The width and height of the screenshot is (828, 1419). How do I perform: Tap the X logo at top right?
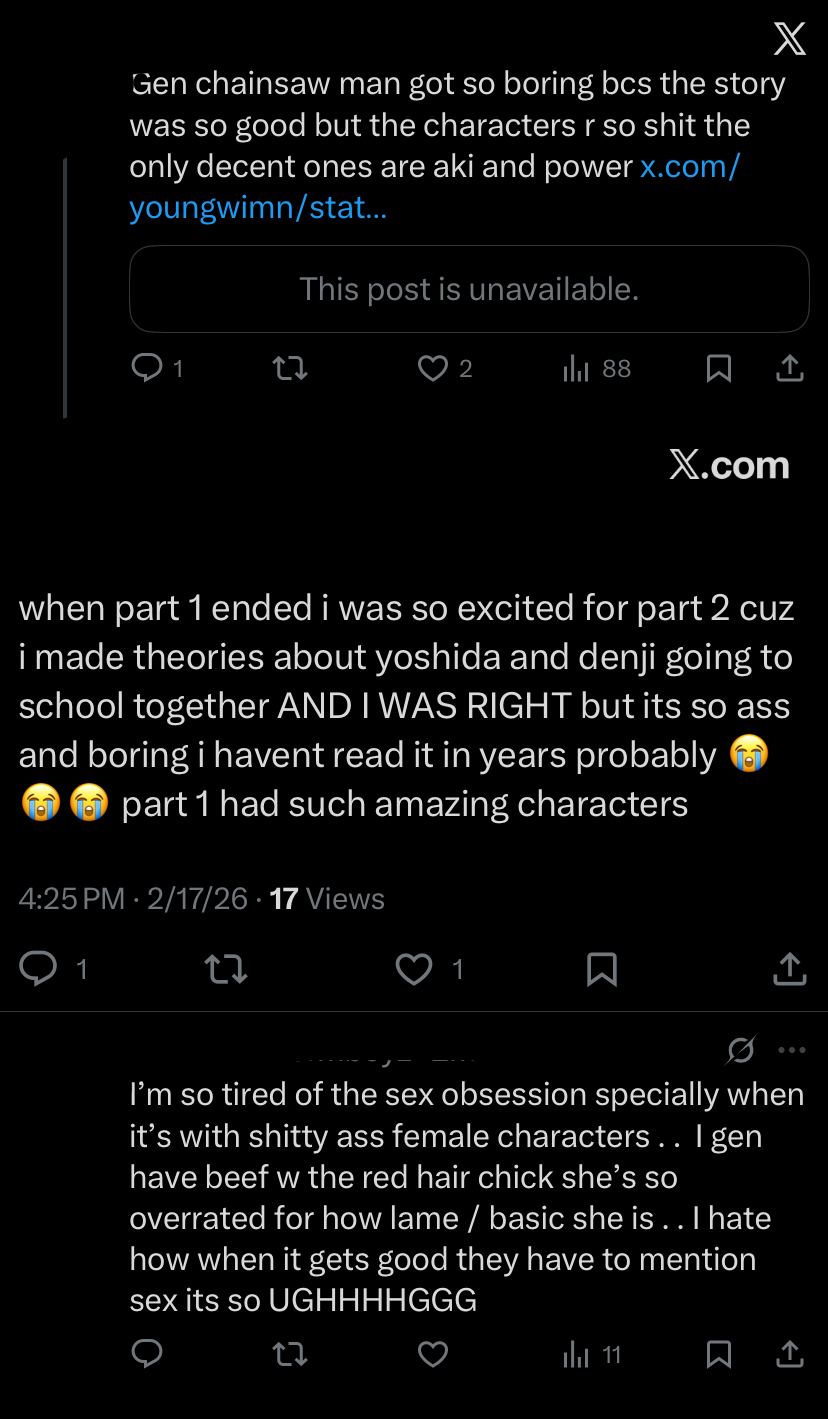pyautogui.click(x=789, y=40)
